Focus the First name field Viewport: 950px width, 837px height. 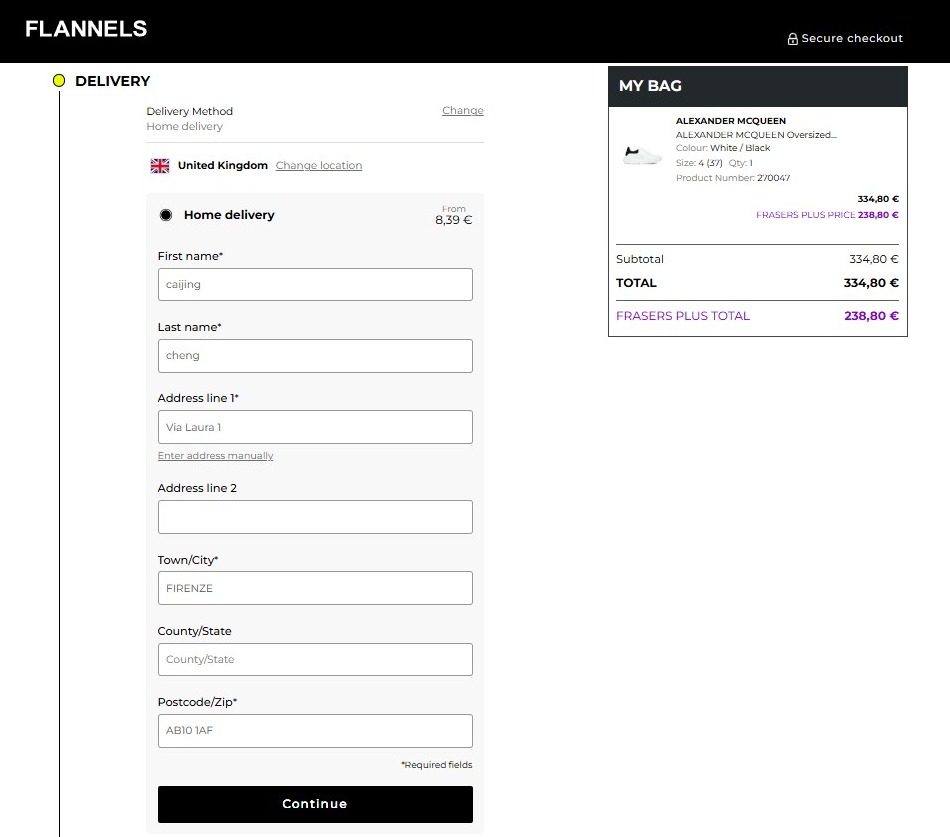coord(315,284)
